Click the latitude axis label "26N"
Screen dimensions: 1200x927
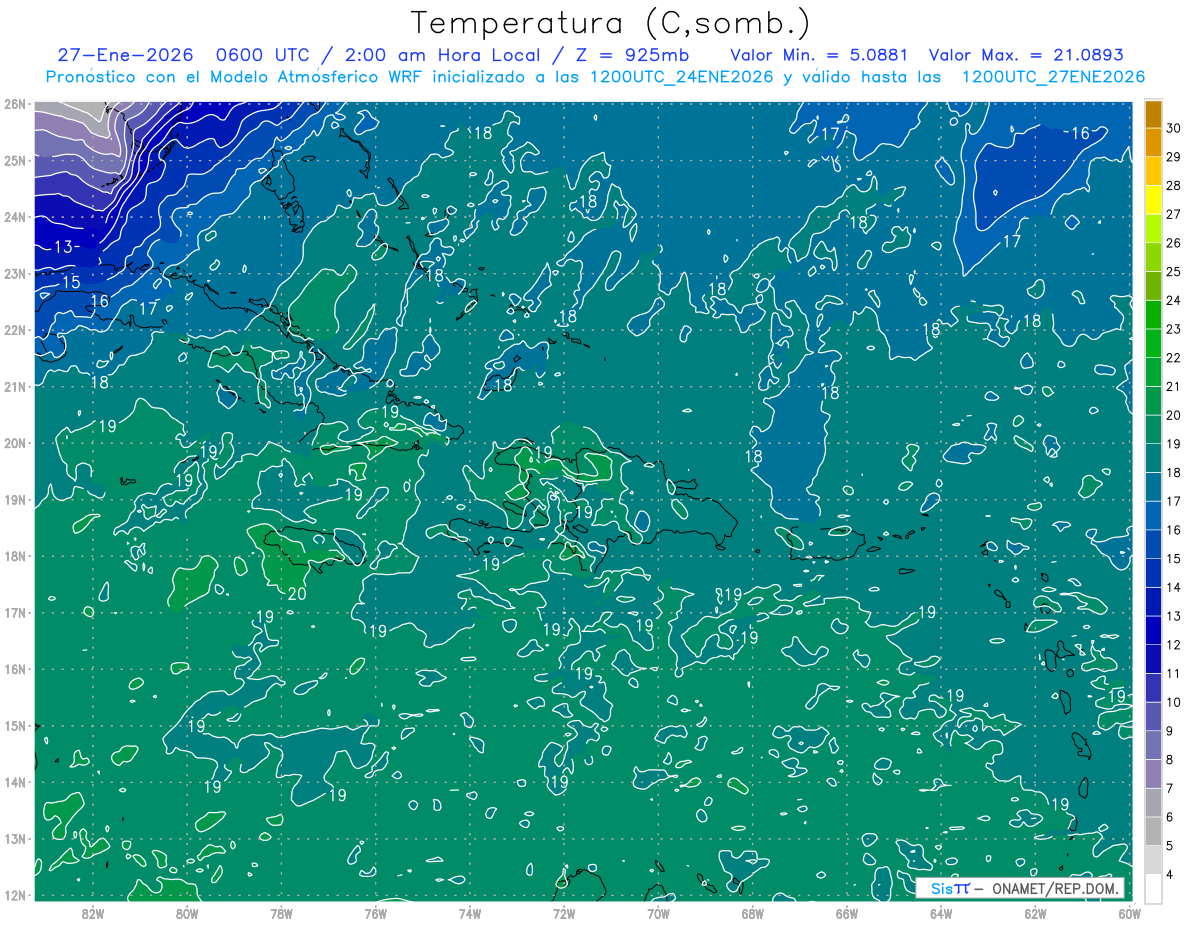[14, 104]
